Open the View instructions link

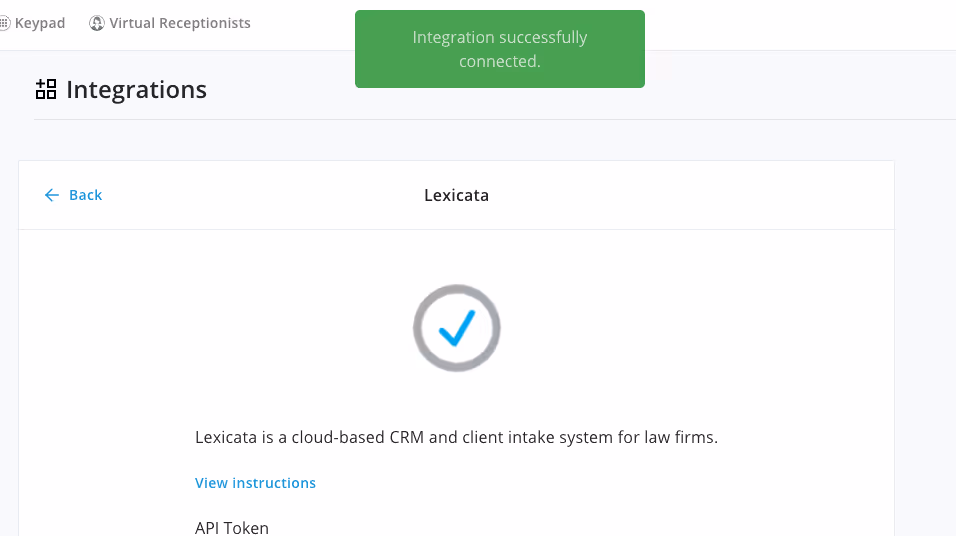(x=255, y=482)
